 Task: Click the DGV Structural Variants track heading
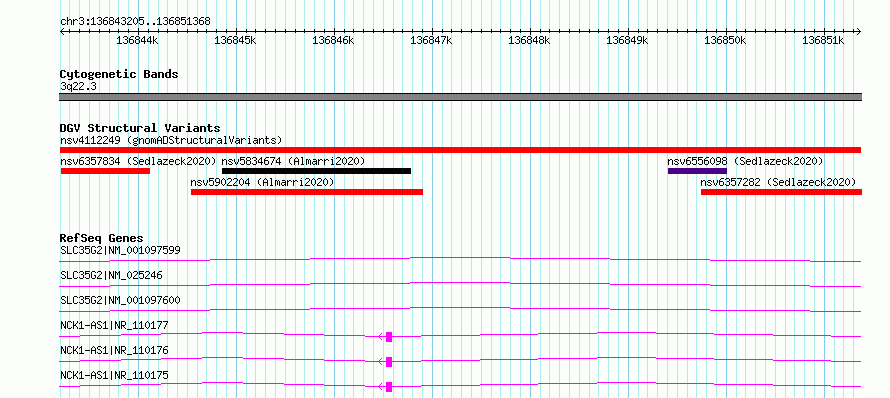point(140,128)
